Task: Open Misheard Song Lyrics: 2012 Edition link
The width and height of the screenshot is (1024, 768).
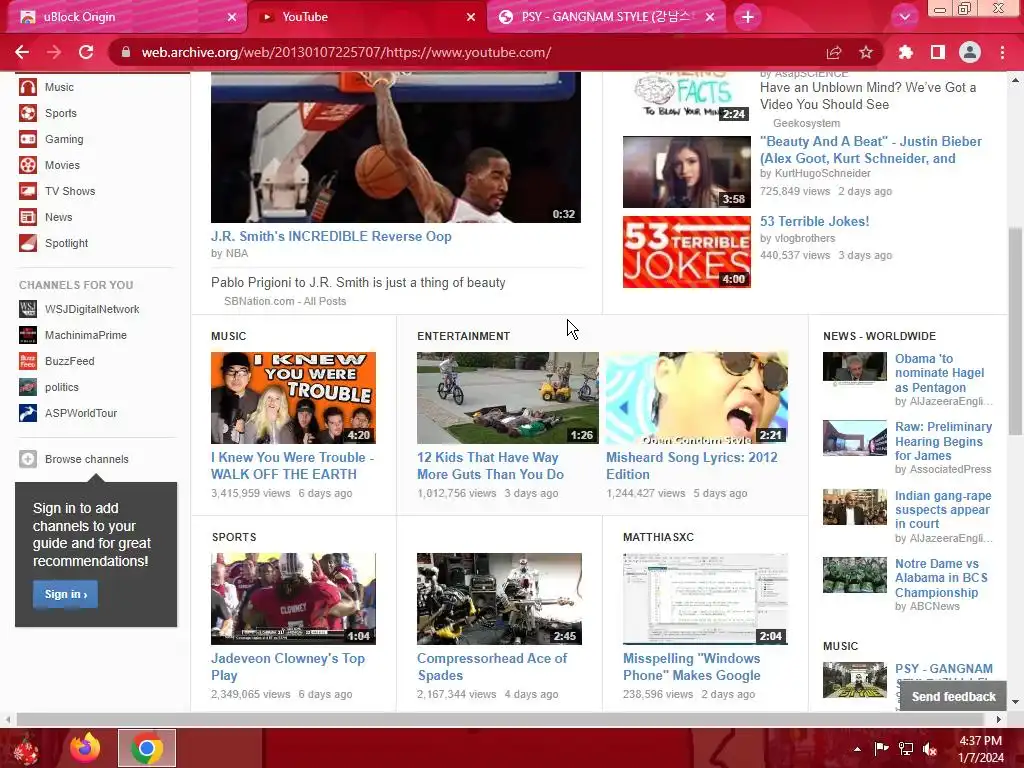Action: [x=692, y=466]
